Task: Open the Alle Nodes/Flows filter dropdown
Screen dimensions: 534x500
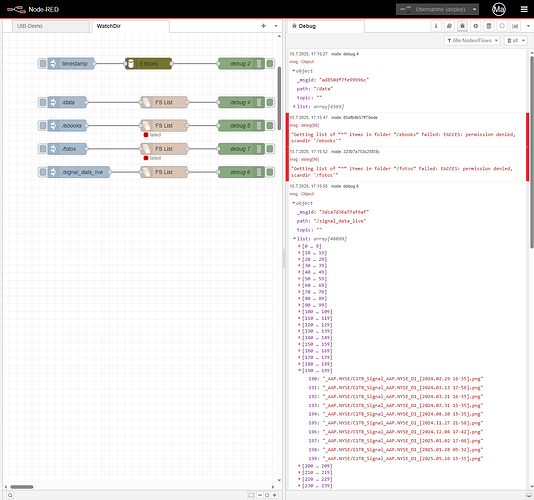Action: click(472, 41)
